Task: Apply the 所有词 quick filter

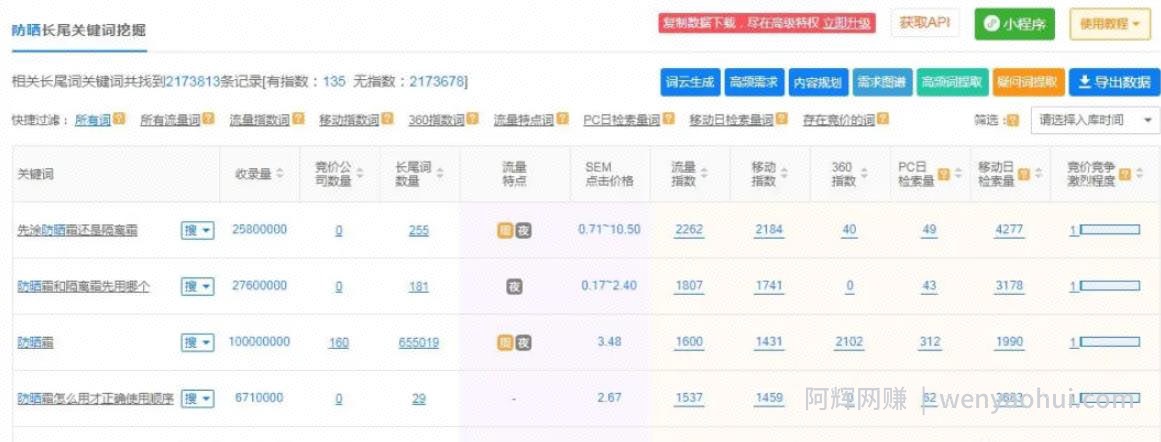Action: click(93, 119)
